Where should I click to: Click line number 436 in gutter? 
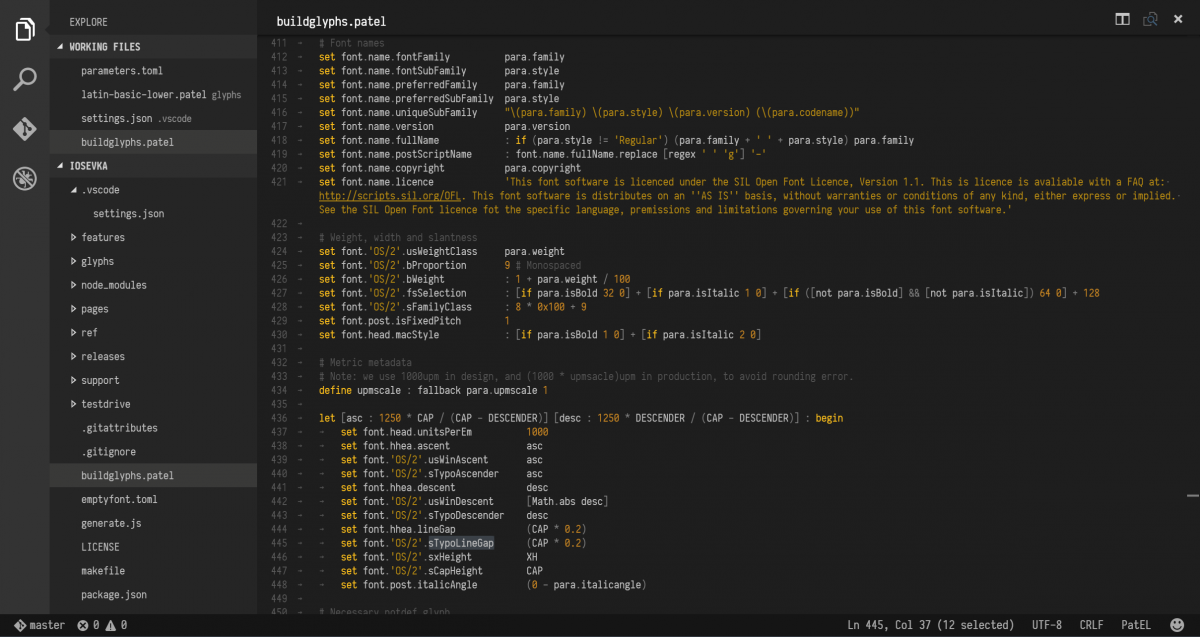pos(278,418)
